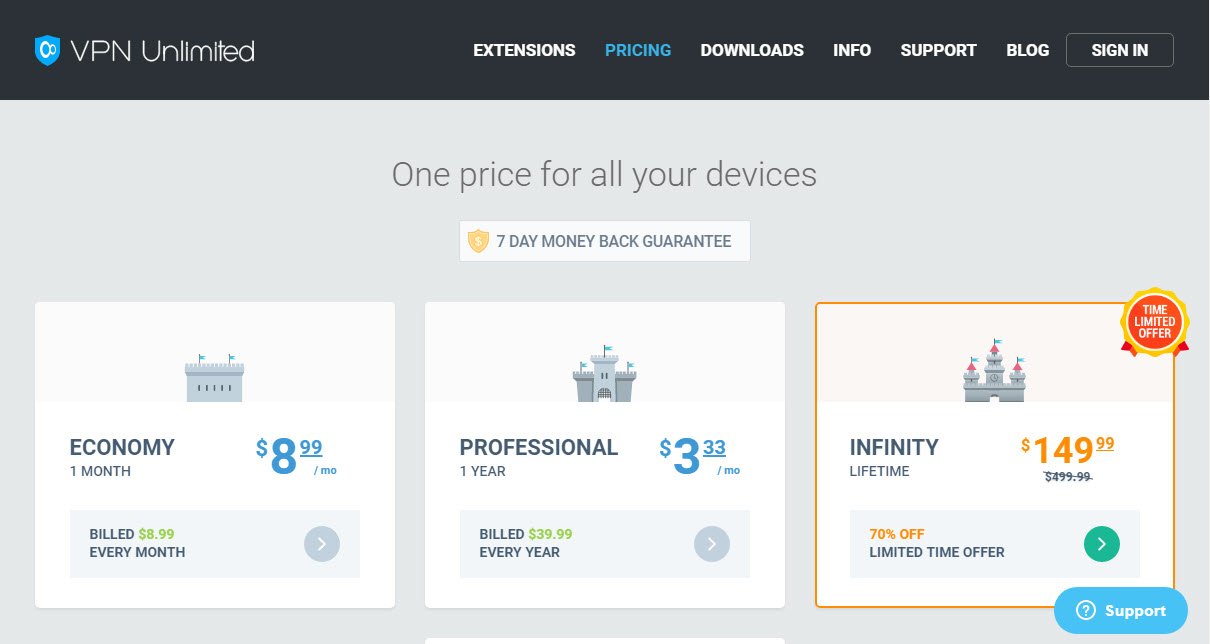1210x644 pixels.
Task: Click the Economy plan fortress icon
Action: tap(214, 378)
